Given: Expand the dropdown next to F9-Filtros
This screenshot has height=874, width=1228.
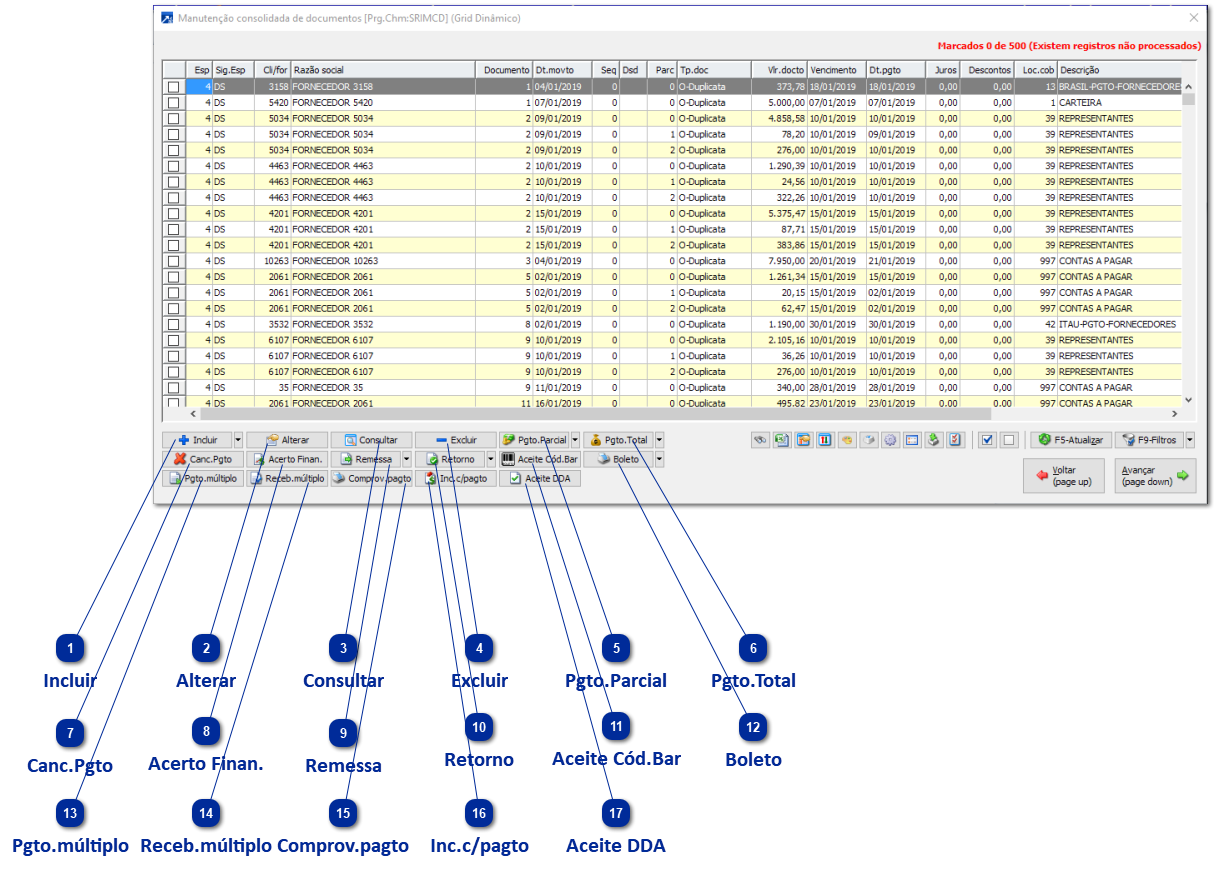Looking at the screenshot, I should (x=1189, y=440).
